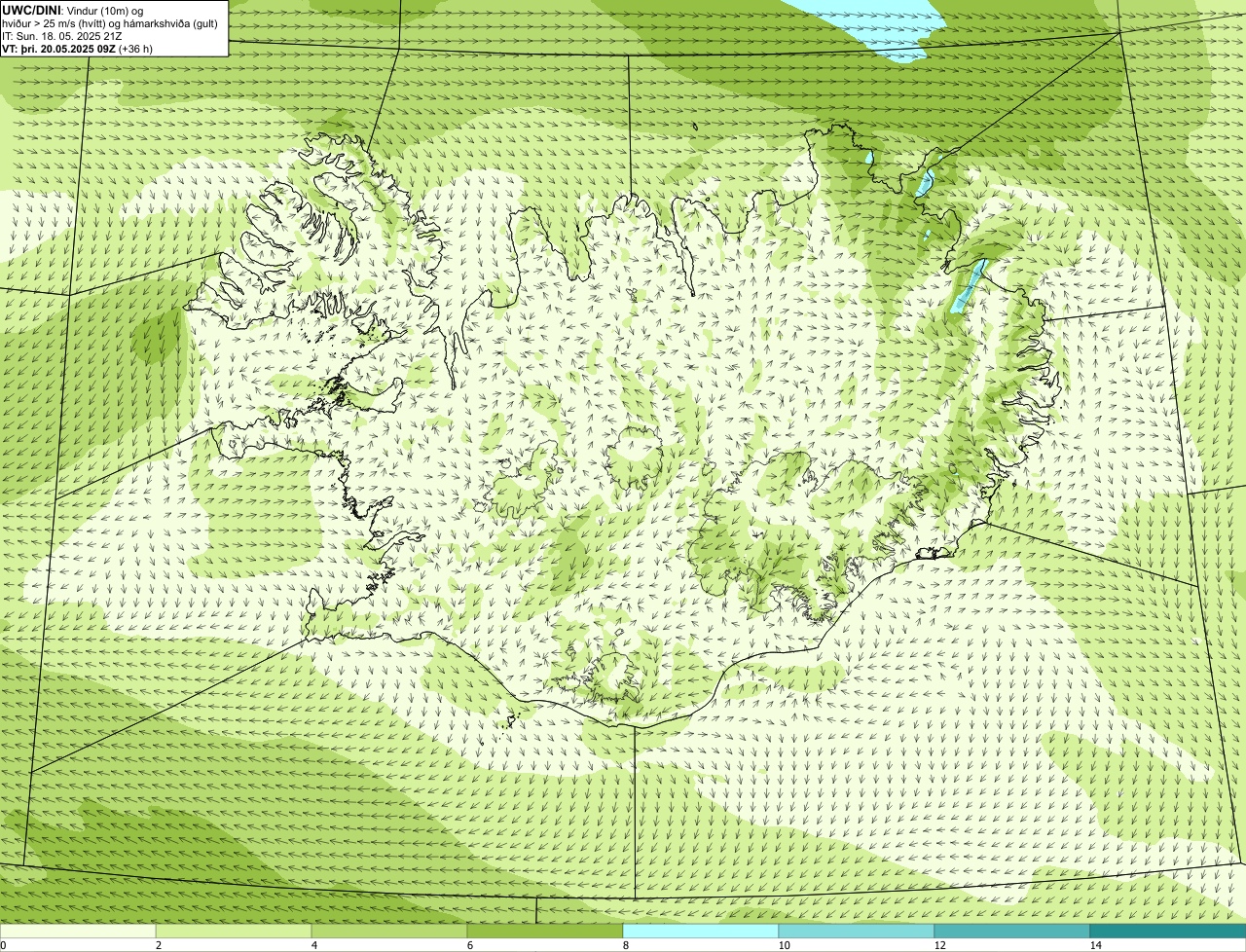Click the legend scale label "8"
This screenshot has height=952, width=1246.
[x=625, y=945]
